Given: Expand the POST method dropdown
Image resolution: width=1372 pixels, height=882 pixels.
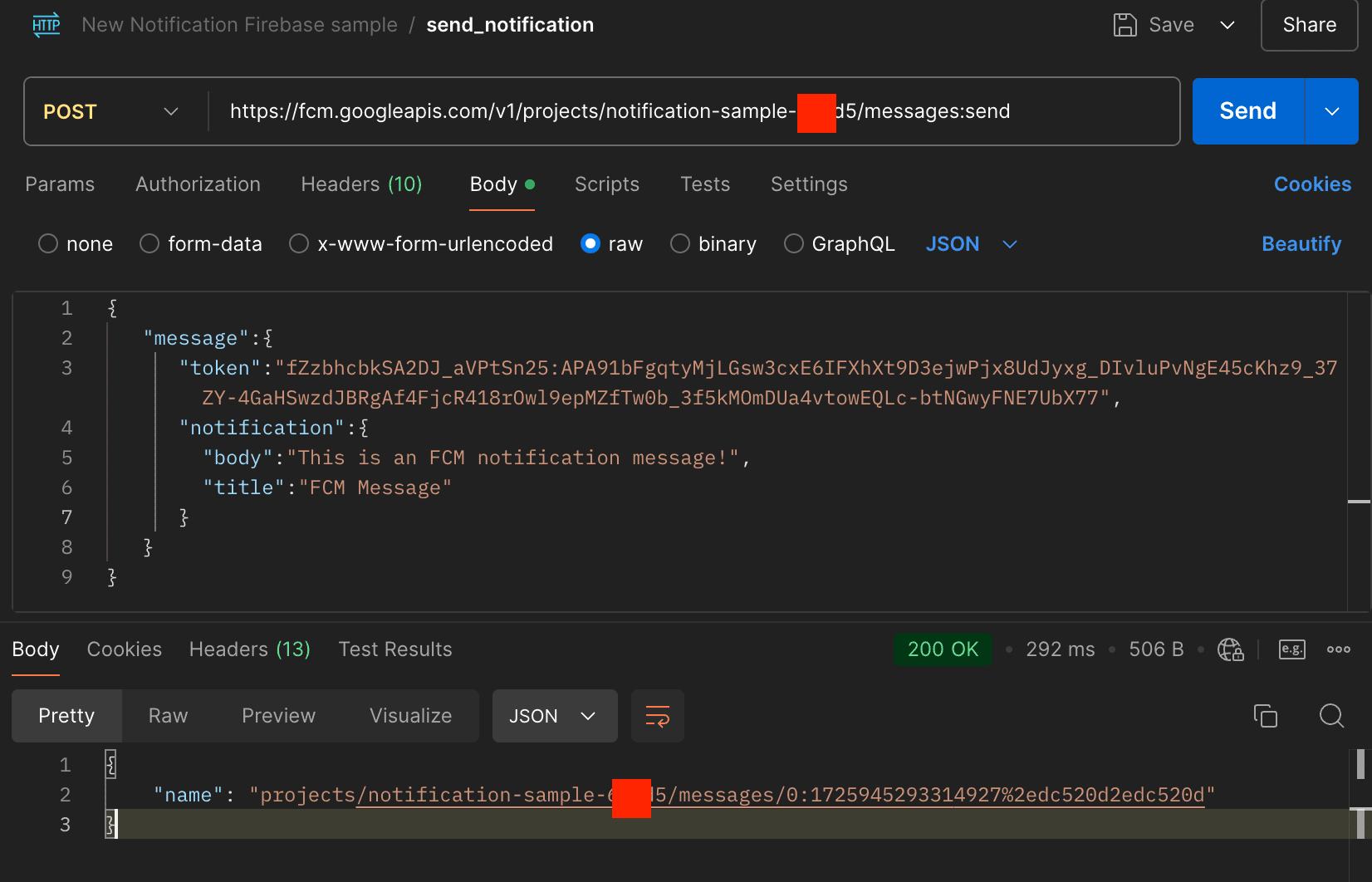Looking at the screenshot, I should 111,111.
